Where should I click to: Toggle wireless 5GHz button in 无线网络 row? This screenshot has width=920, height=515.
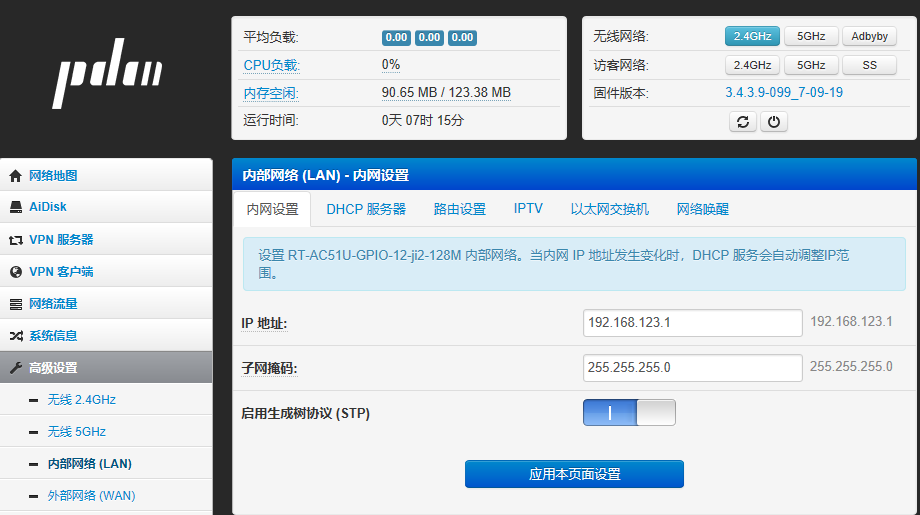pyautogui.click(x=811, y=36)
